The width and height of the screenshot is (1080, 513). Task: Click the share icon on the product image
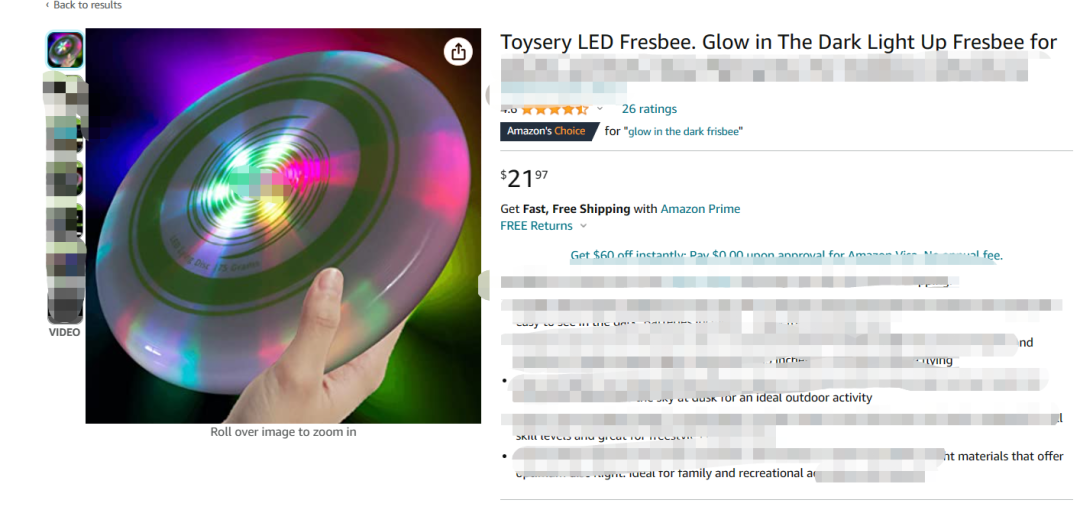pos(458,51)
